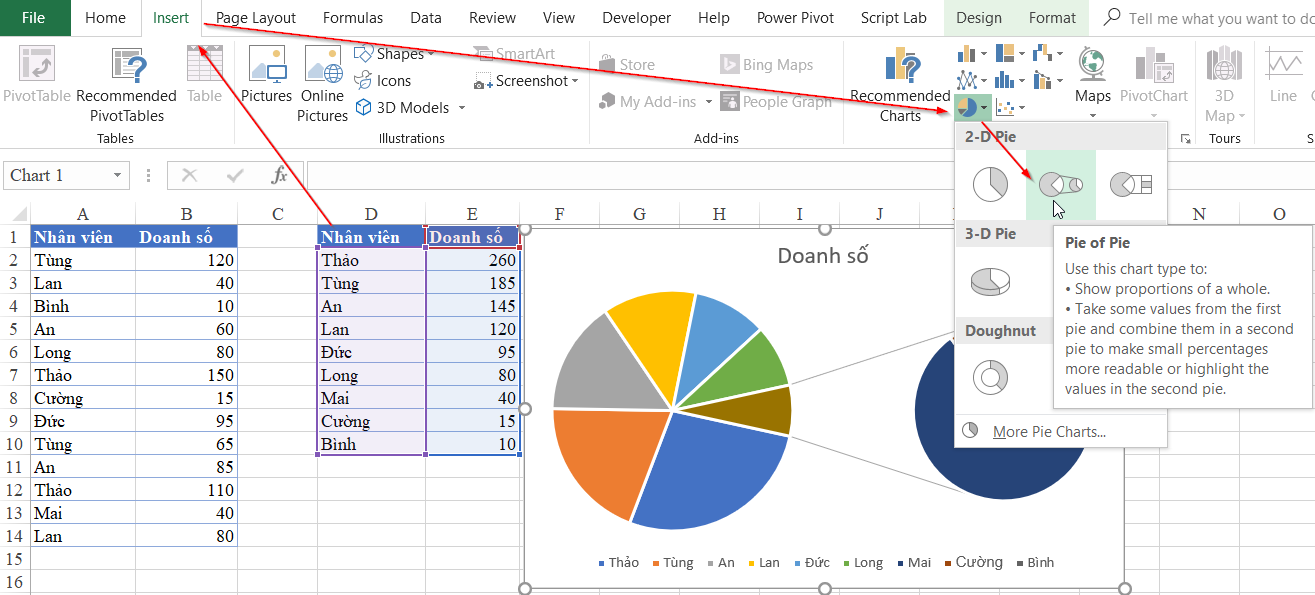Click the 3D Map button
This screenshot has height=595, width=1315.
point(1224,86)
